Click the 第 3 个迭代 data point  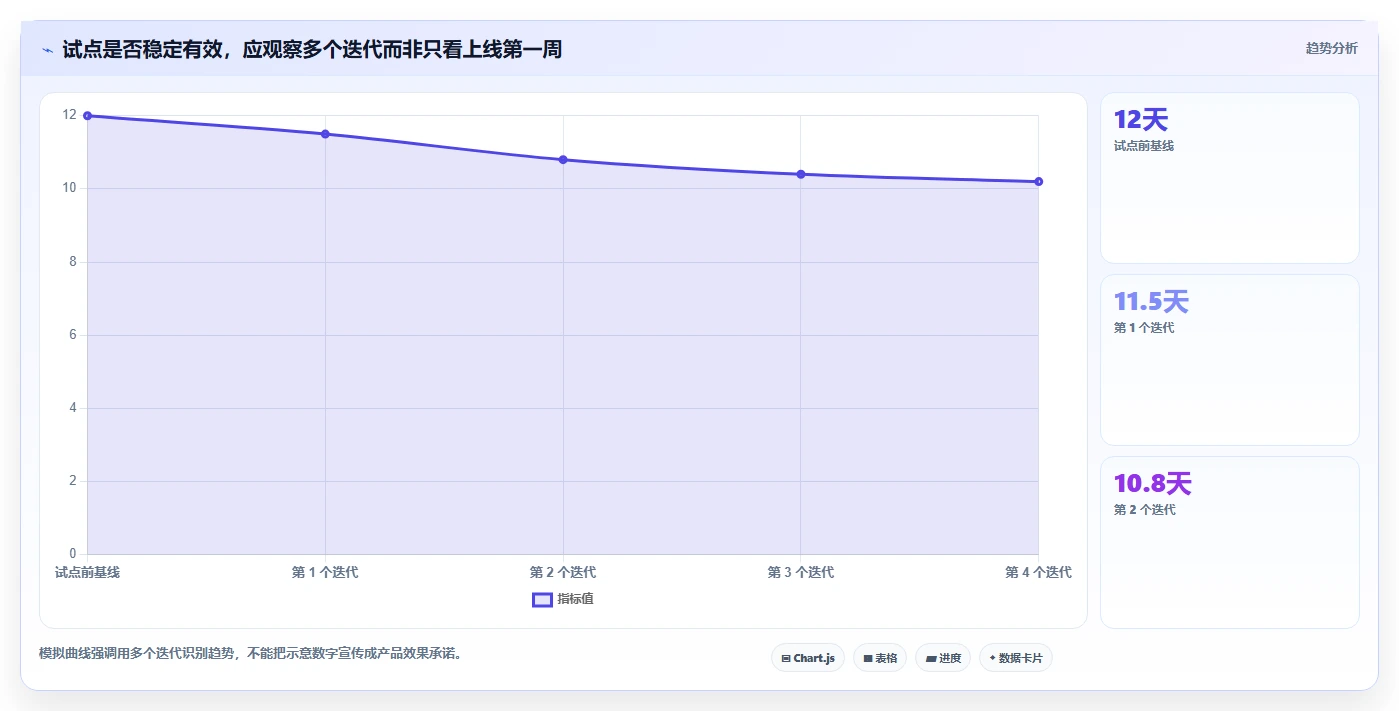[801, 174]
